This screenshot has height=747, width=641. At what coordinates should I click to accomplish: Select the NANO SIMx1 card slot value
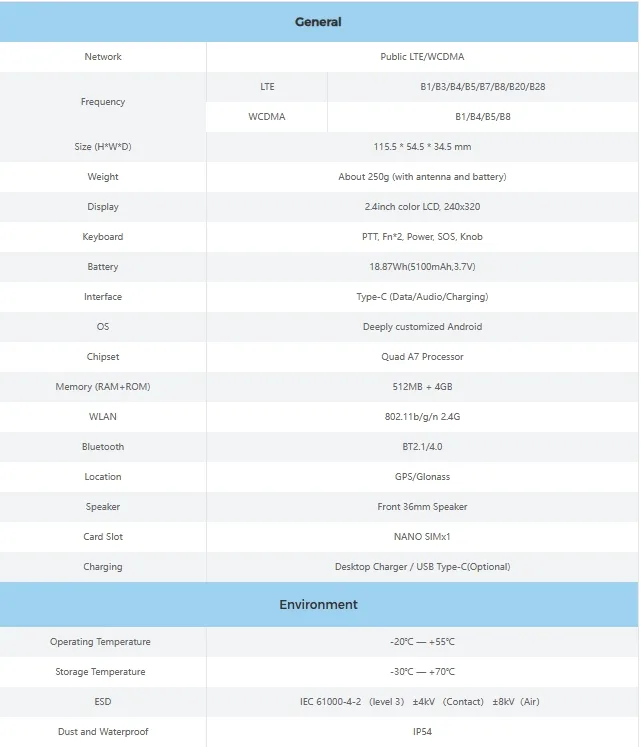(x=422, y=537)
